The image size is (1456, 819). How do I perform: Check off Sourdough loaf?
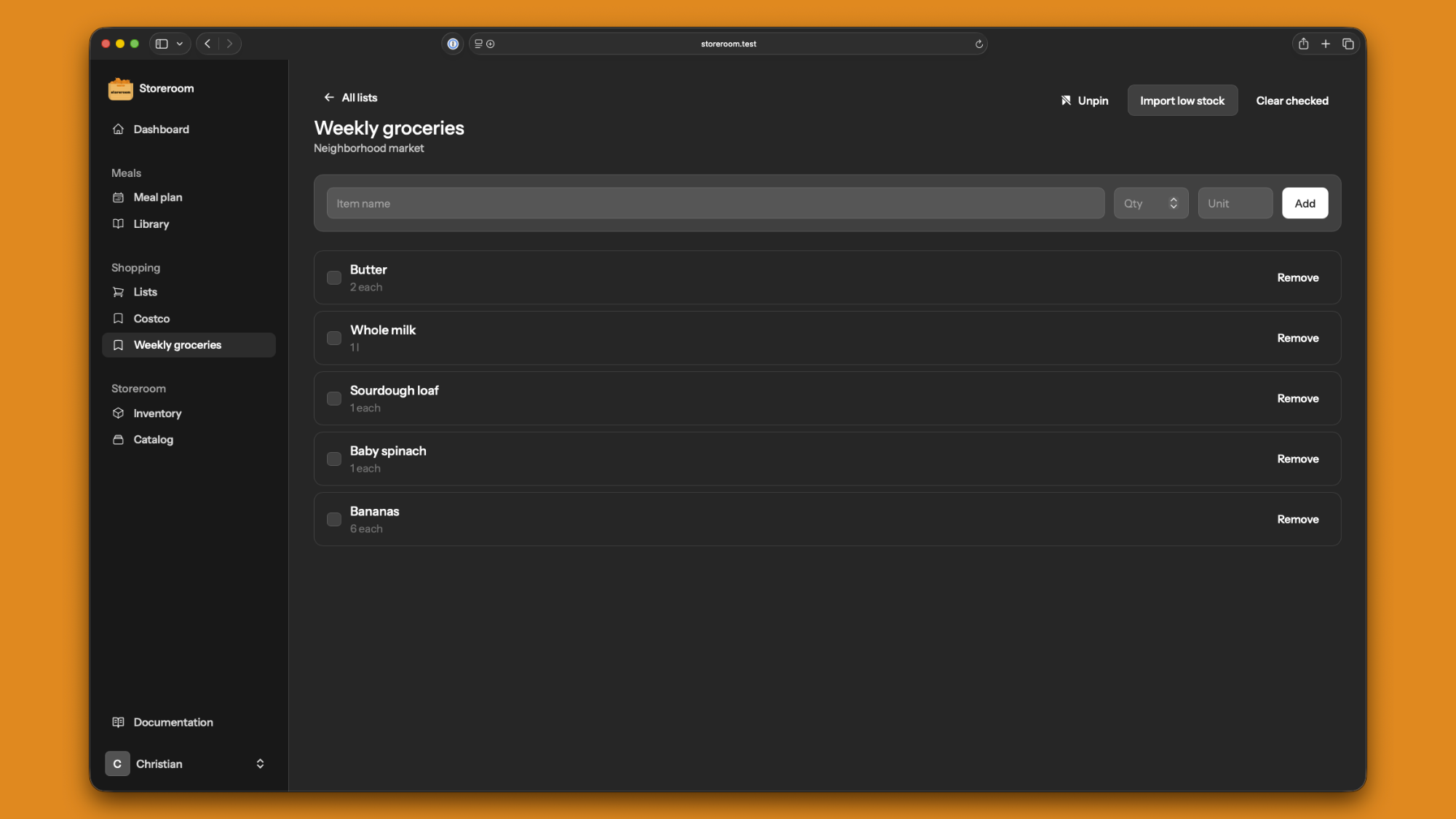click(x=334, y=399)
